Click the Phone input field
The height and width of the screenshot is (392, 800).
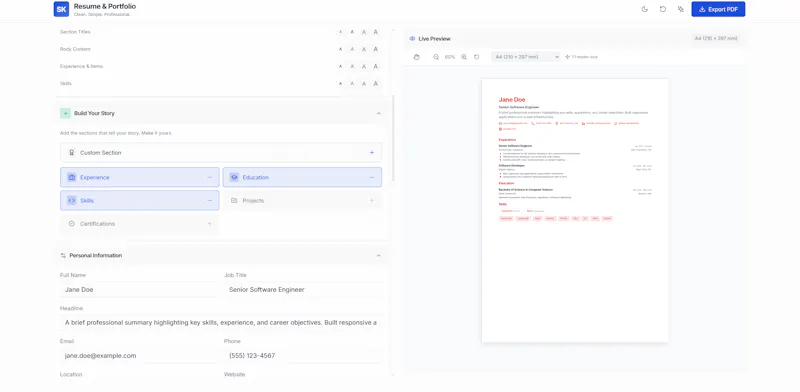[303, 355]
